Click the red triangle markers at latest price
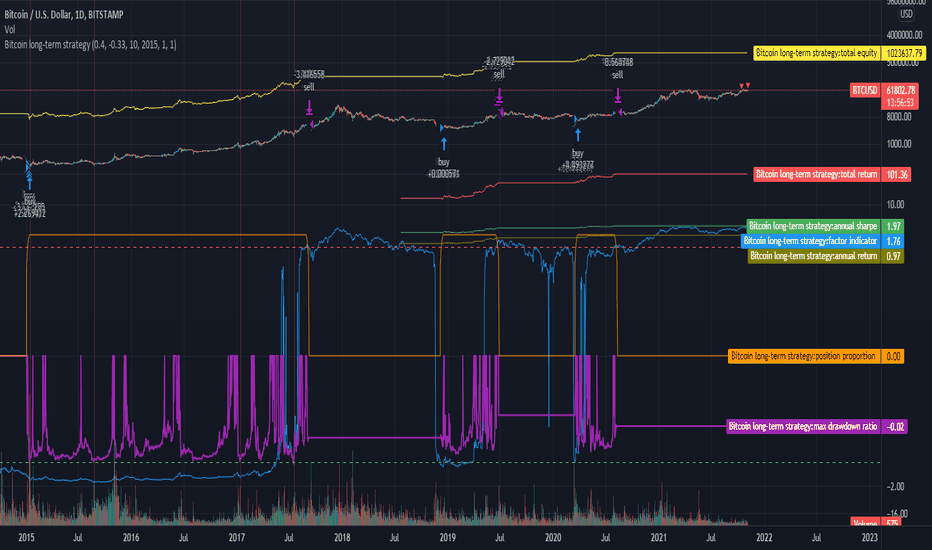The width and height of the screenshot is (932, 550). pyautogui.click(x=744, y=86)
